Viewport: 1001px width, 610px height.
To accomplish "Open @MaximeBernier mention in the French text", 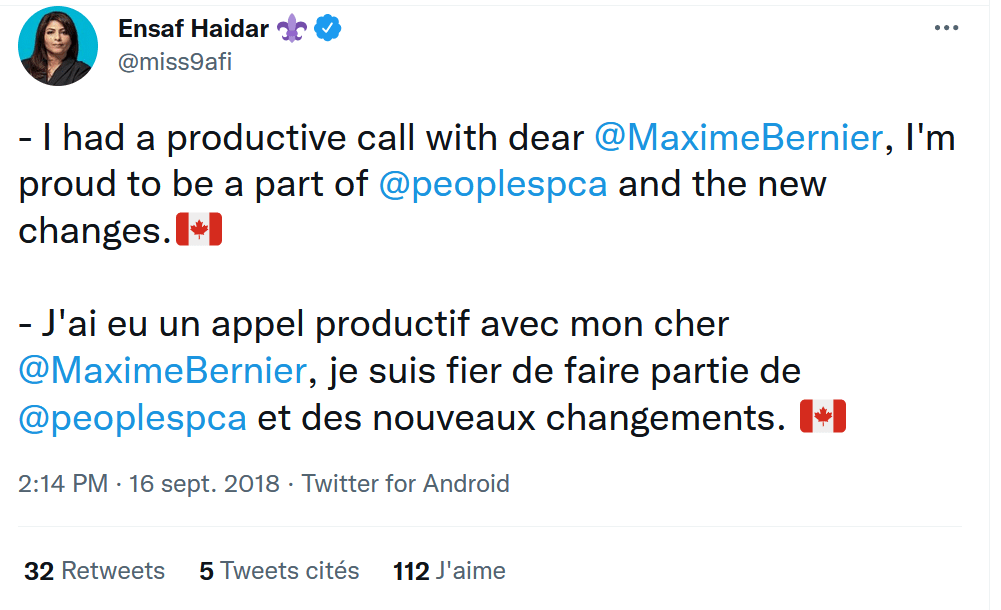I will 162,371.
